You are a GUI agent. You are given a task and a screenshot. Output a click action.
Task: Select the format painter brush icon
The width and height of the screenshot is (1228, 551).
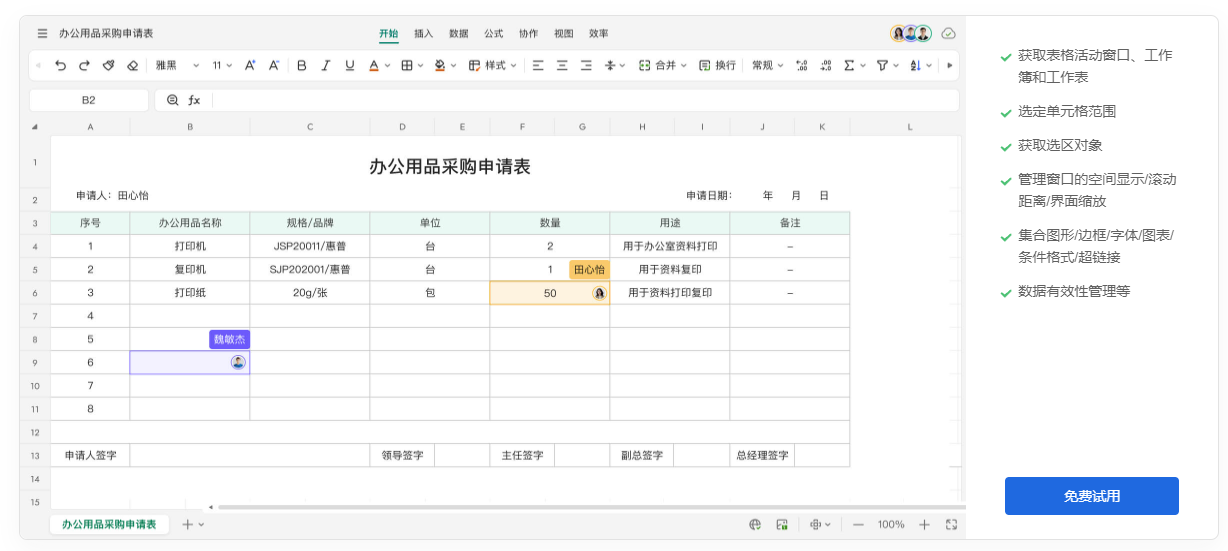point(108,65)
